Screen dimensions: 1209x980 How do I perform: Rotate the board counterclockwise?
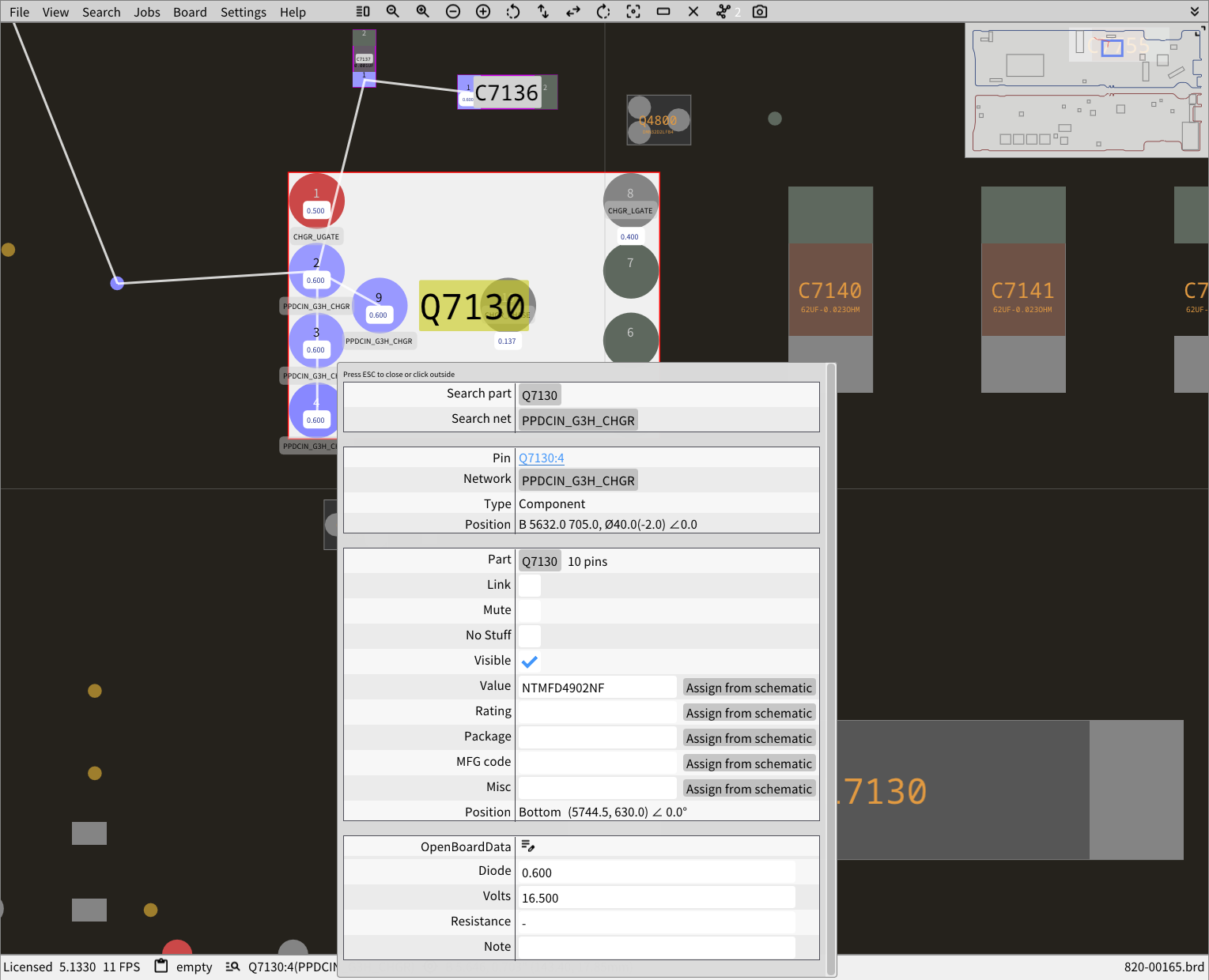[513, 12]
